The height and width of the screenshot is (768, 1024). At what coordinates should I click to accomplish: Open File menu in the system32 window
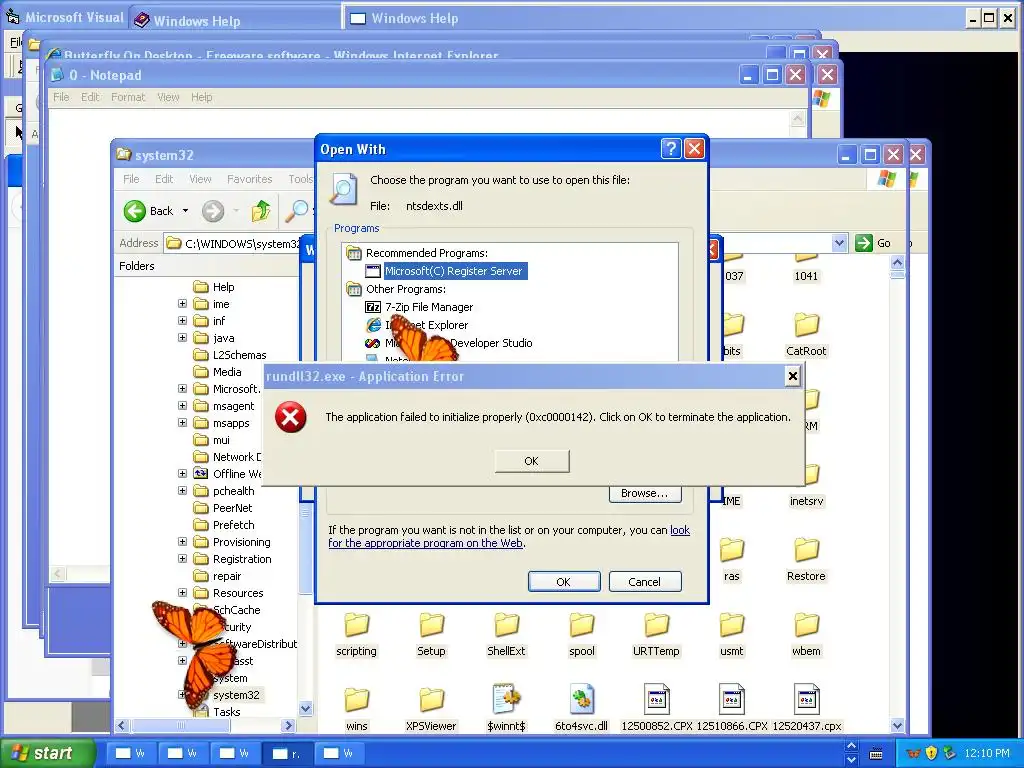point(131,179)
